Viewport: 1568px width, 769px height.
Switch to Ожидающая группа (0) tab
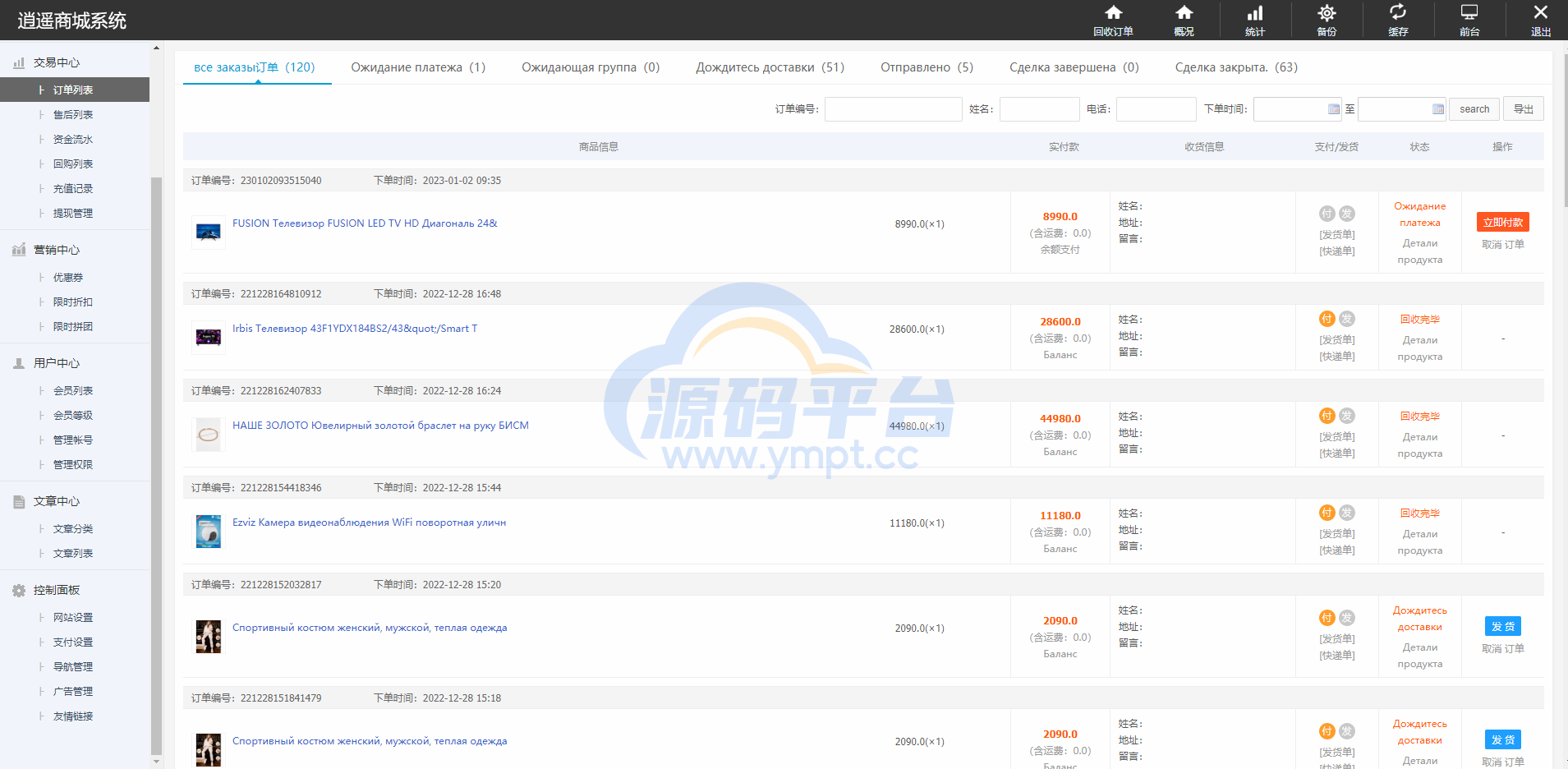coord(591,67)
